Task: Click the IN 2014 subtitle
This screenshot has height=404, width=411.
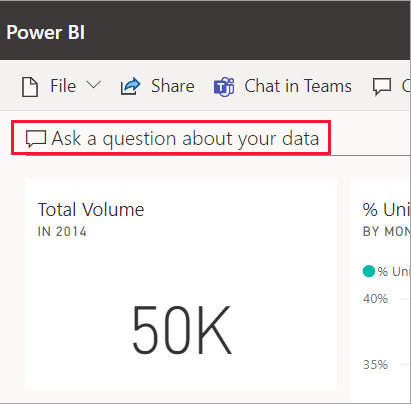Action: pos(62,231)
